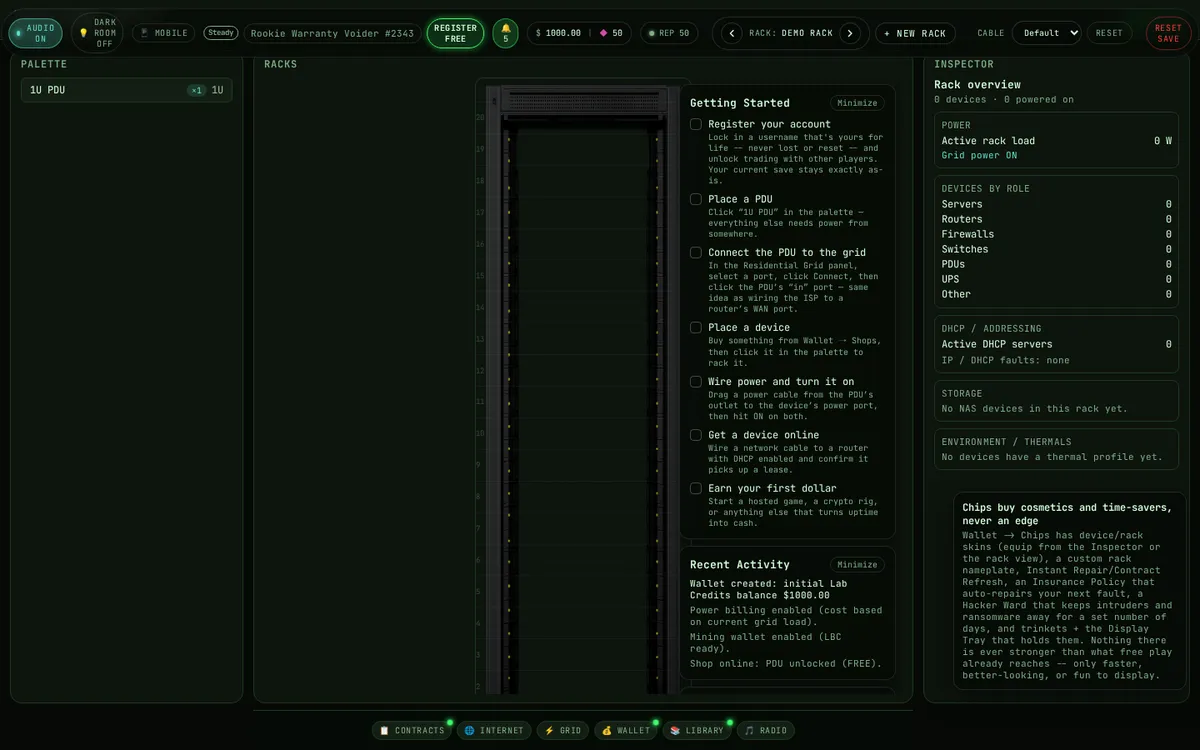Screen dimensions: 1200x750
Task: Check Place a PDU step
Action: pyautogui.click(x=696, y=199)
